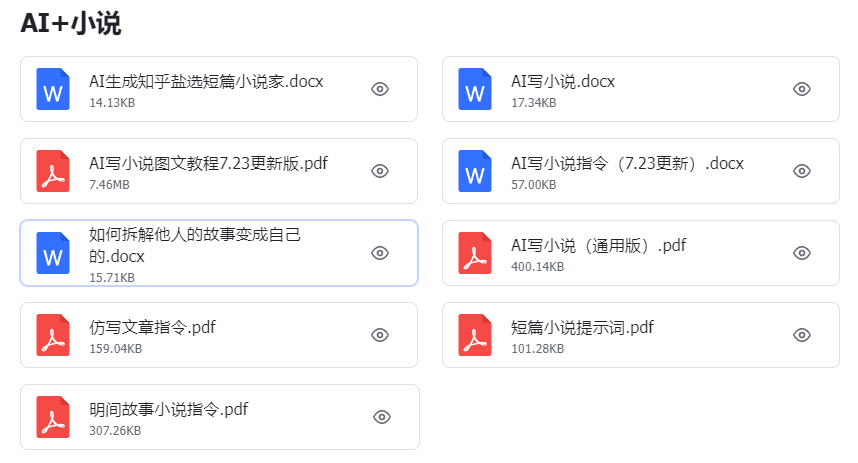Click the eye icon beside 仿写文章指令.pdf

(380, 335)
